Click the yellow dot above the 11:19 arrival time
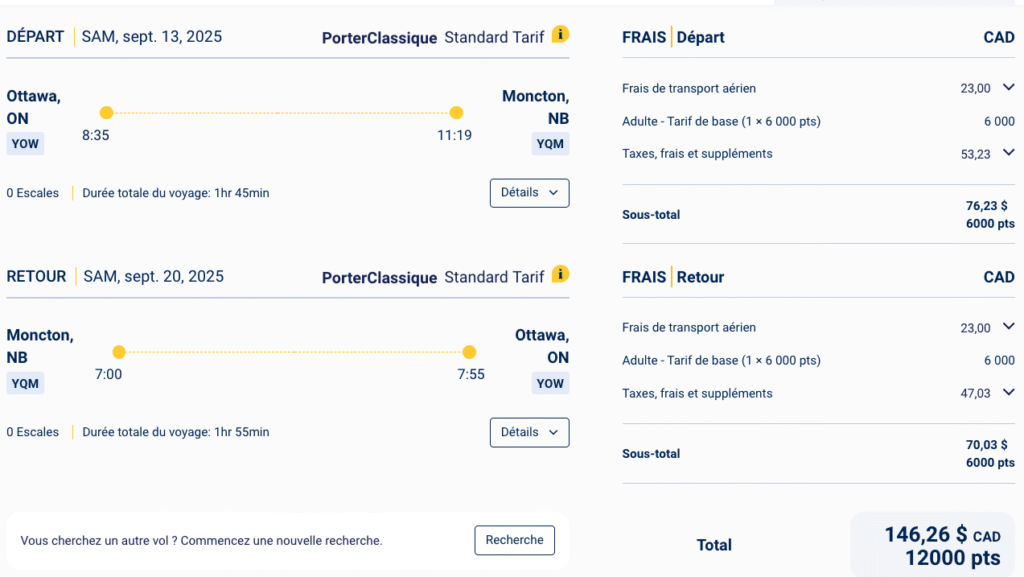 click(x=456, y=113)
